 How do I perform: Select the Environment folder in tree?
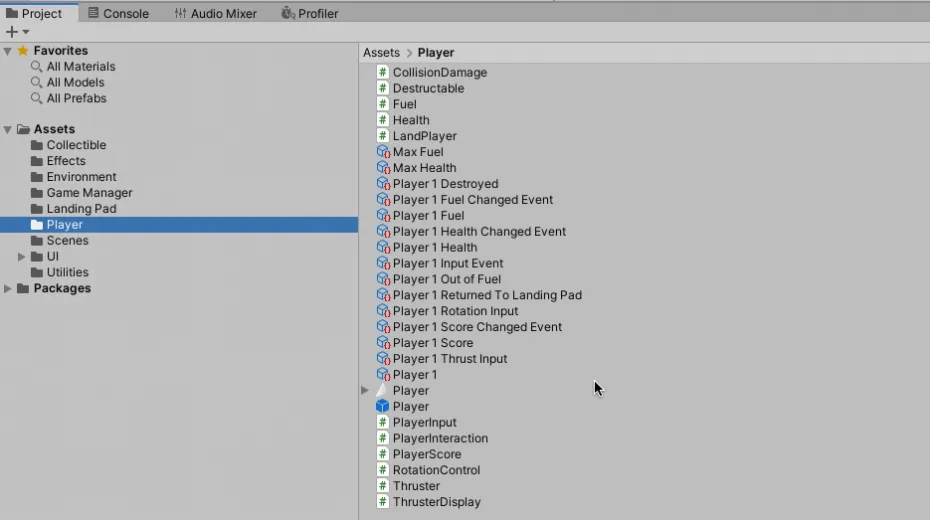tap(81, 177)
